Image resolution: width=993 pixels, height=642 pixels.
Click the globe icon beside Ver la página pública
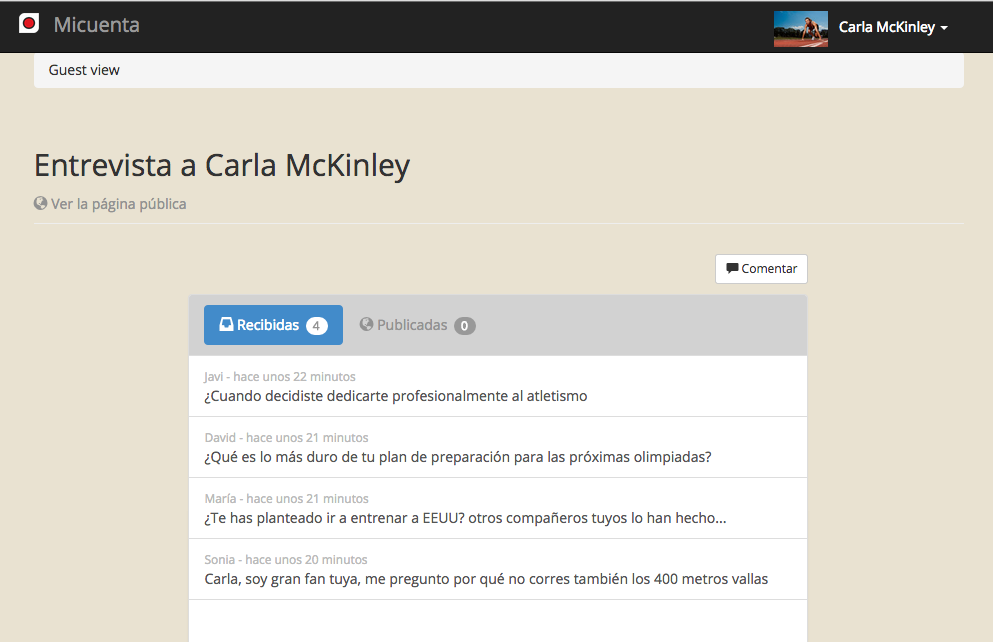[x=41, y=203]
